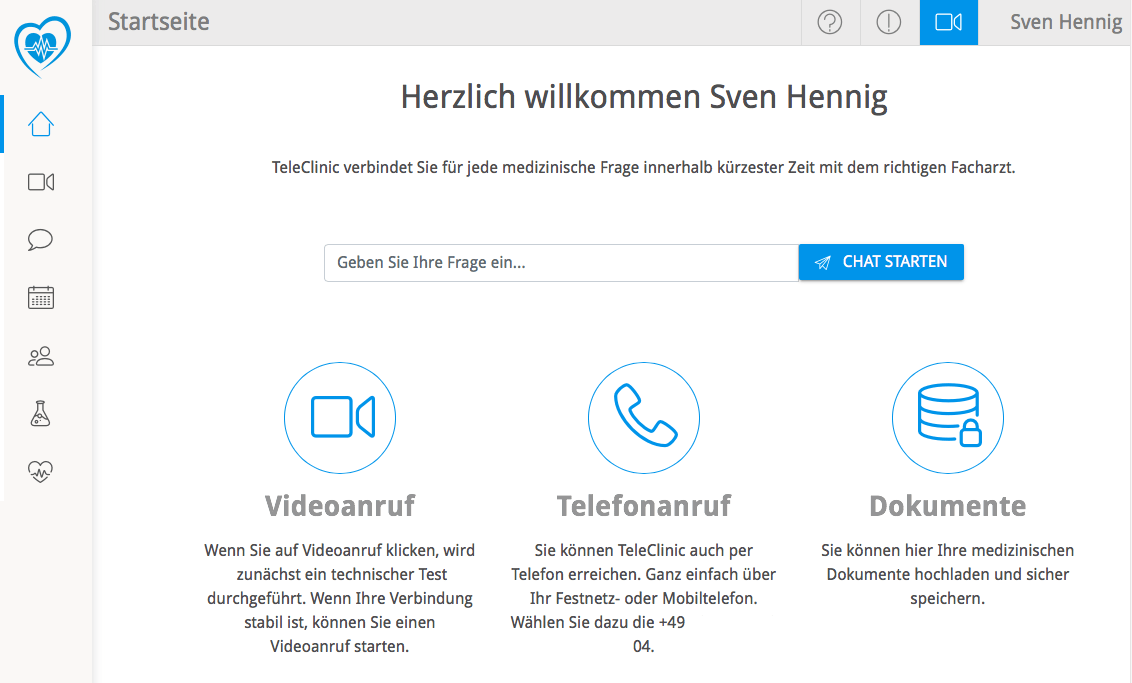Click the help question mark icon
This screenshot has width=1132, height=683.
(x=830, y=22)
